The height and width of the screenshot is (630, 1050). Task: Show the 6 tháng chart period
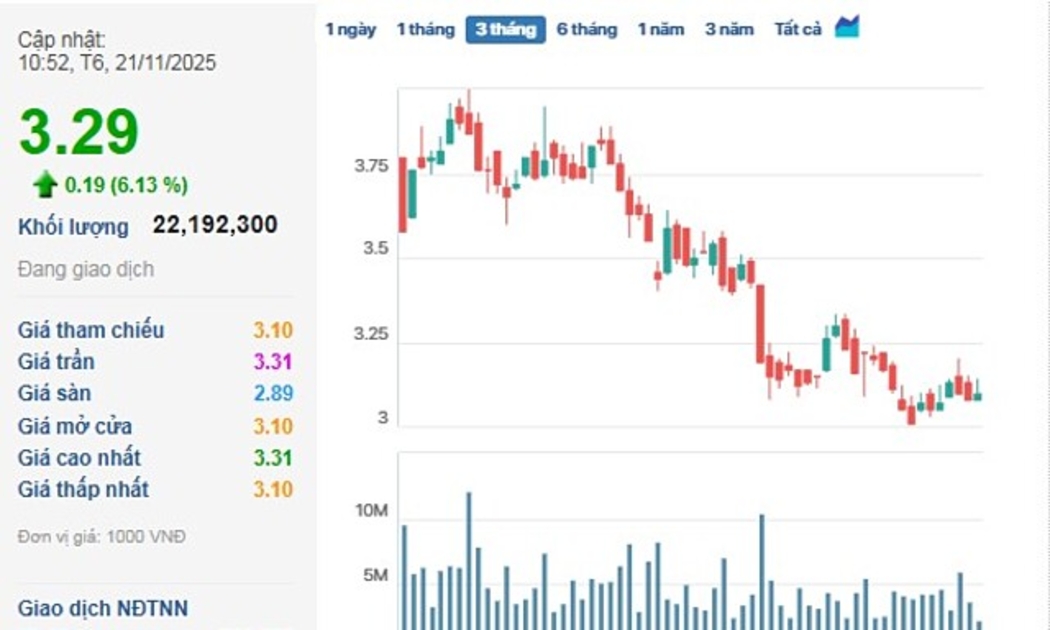coord(587,29)
